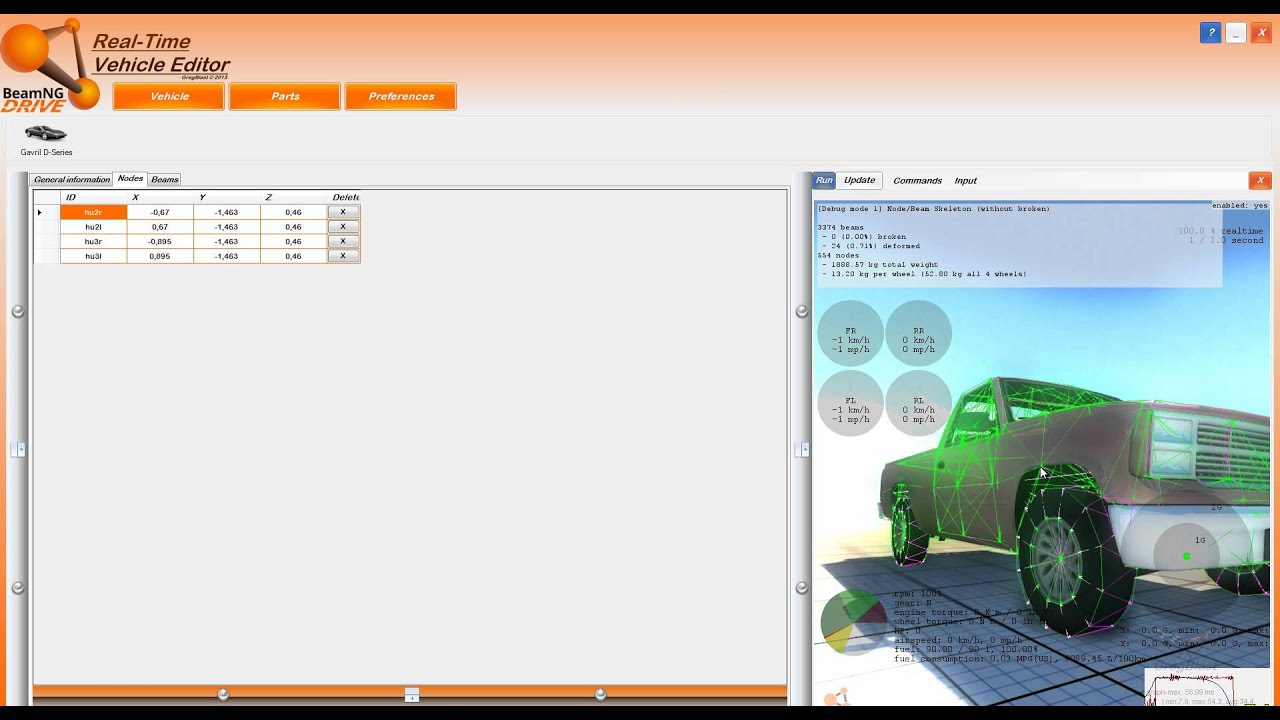This screenshot has height=720, width=1280.
Task: Delete node hu2l with its X button
Action: (343, 227)
